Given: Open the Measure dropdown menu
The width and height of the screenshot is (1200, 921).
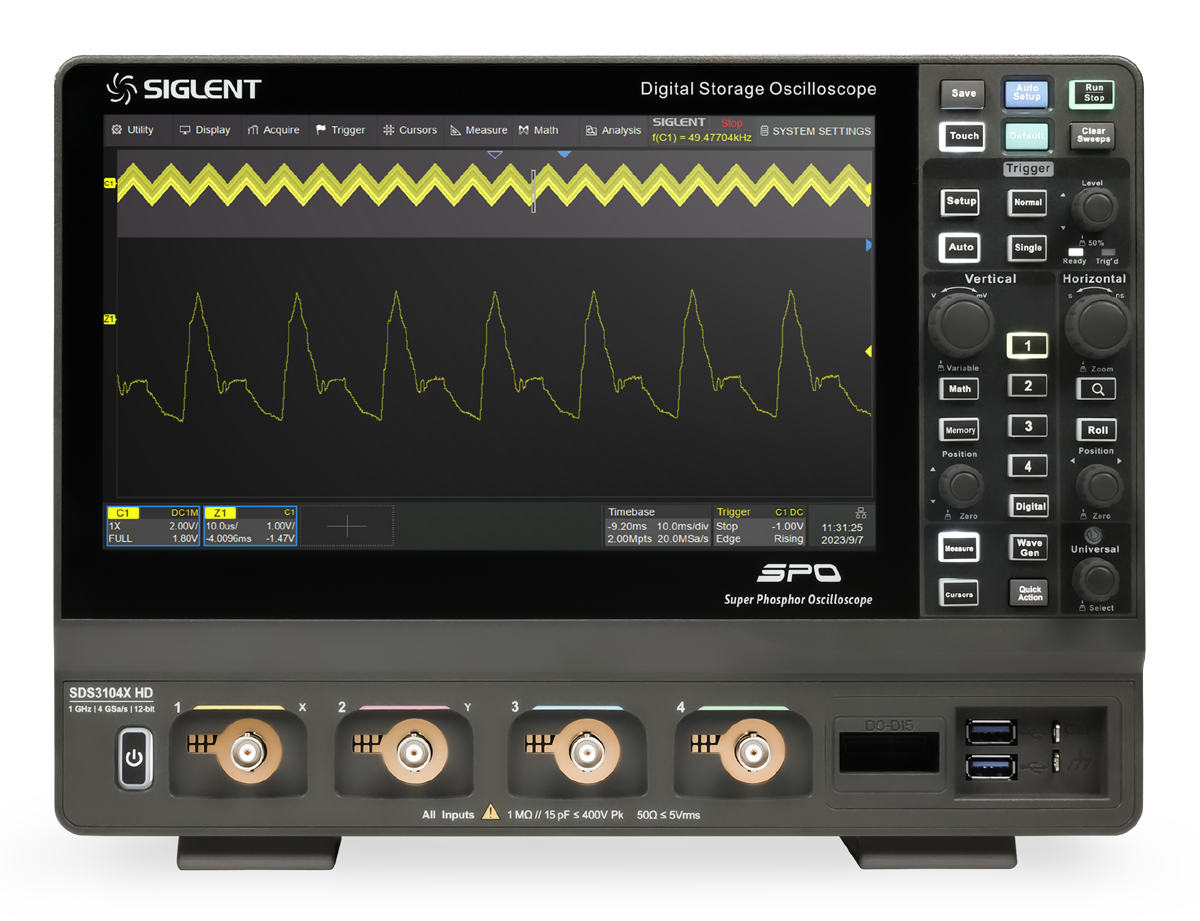Looking at the screenshot, I should coord(479,130).
